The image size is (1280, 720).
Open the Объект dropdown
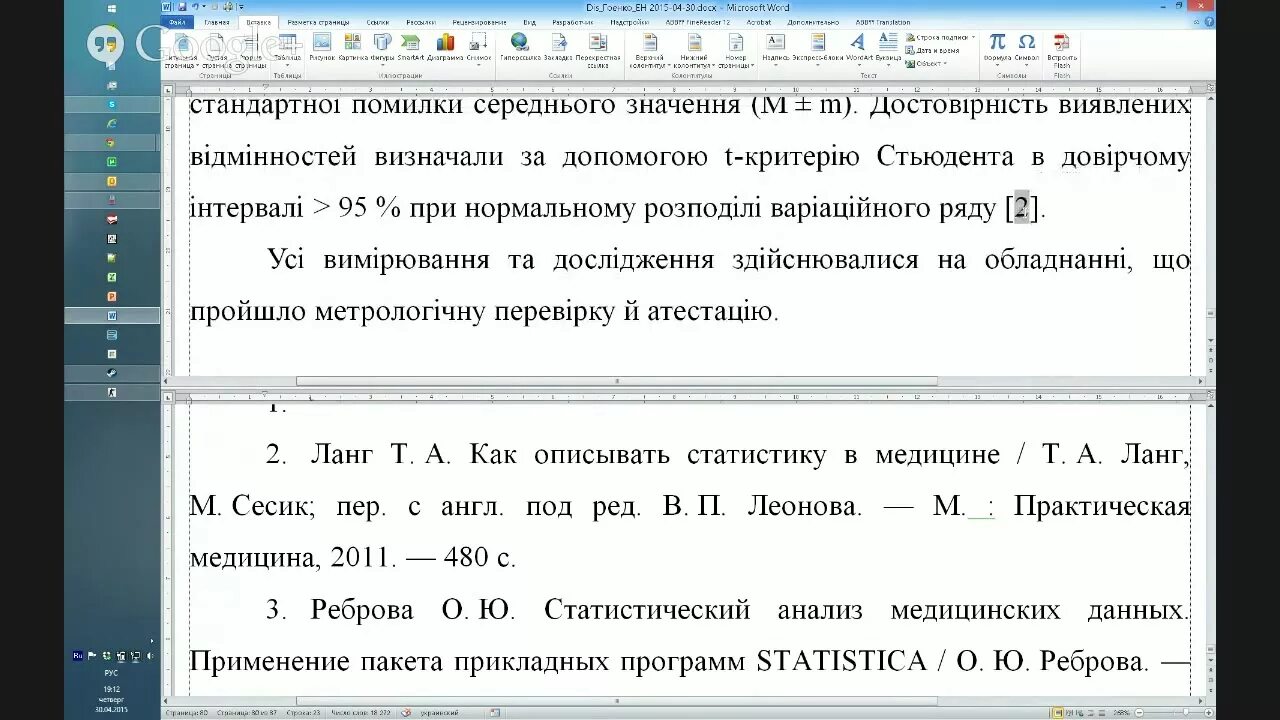(x=927, y=64)
